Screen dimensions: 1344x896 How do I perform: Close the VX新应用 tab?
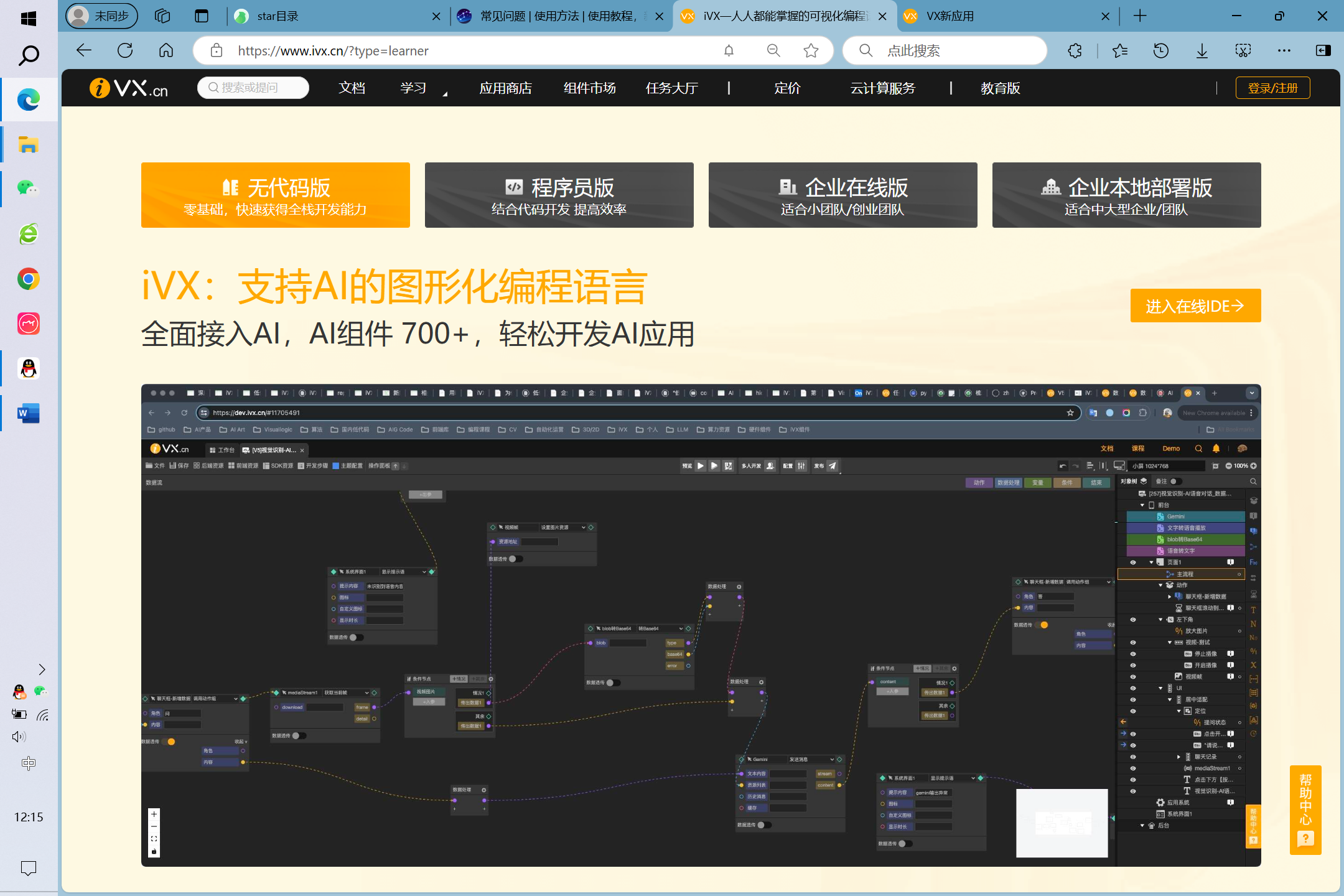pos(1105,16)
